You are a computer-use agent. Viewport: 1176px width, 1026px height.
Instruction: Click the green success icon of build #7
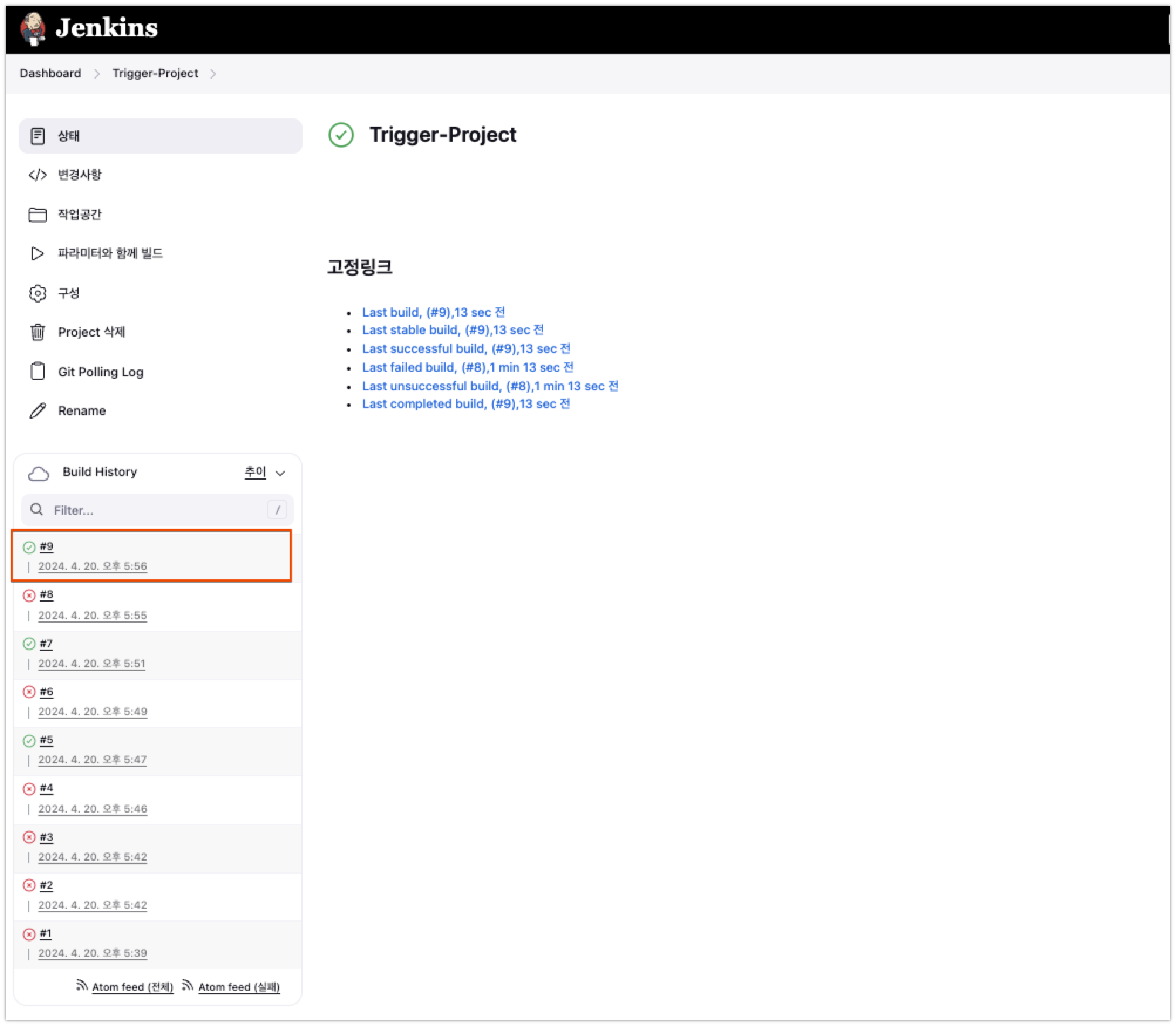(29, 644)
